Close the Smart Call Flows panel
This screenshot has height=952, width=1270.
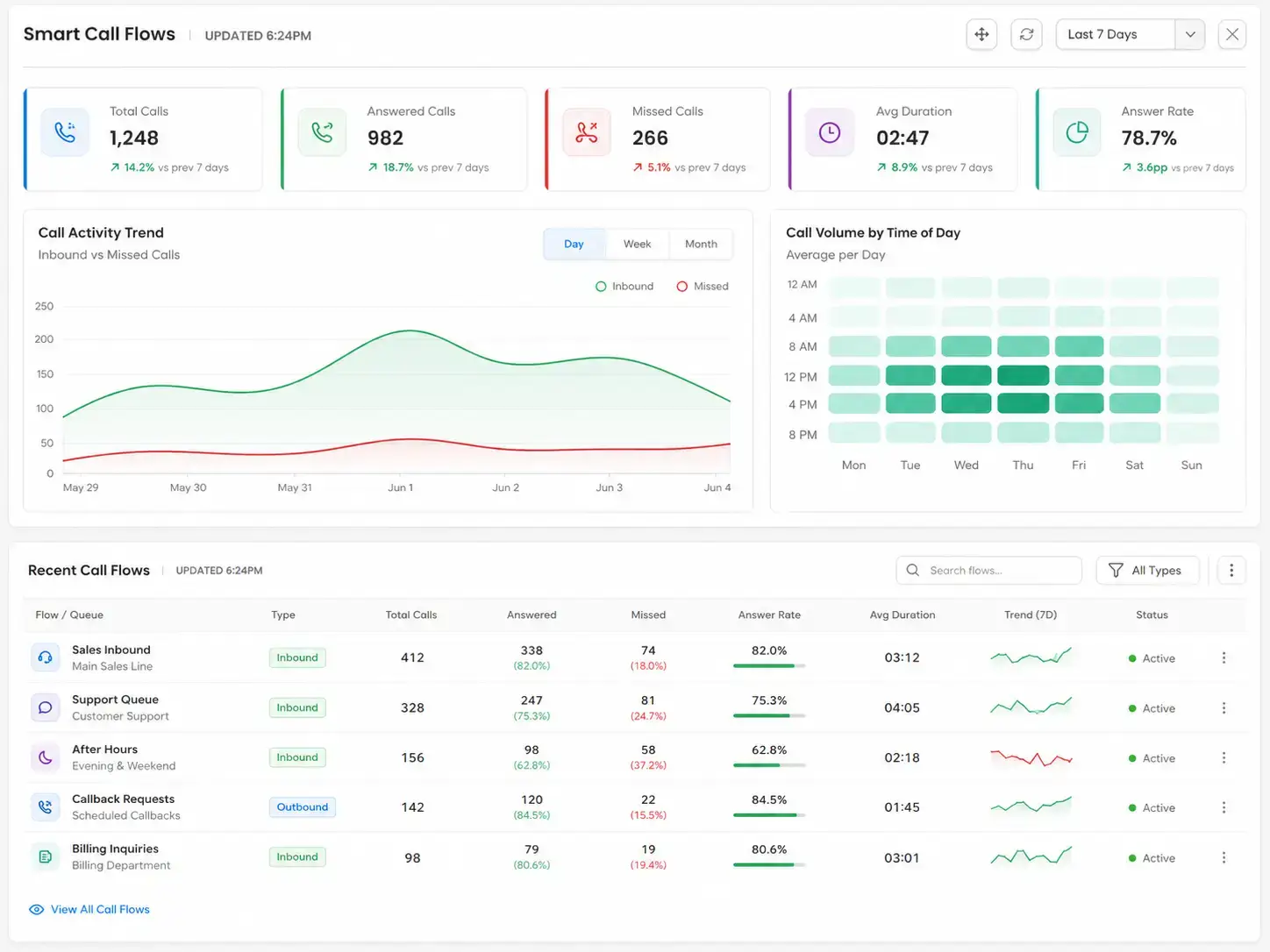coord(1232,34)
